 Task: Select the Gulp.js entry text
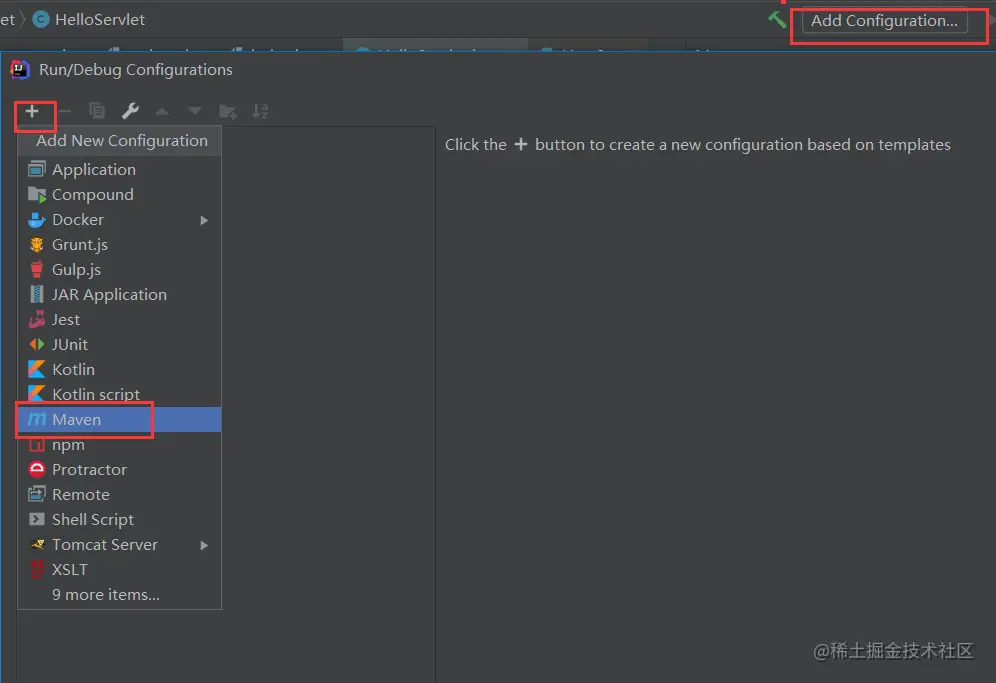76,269
